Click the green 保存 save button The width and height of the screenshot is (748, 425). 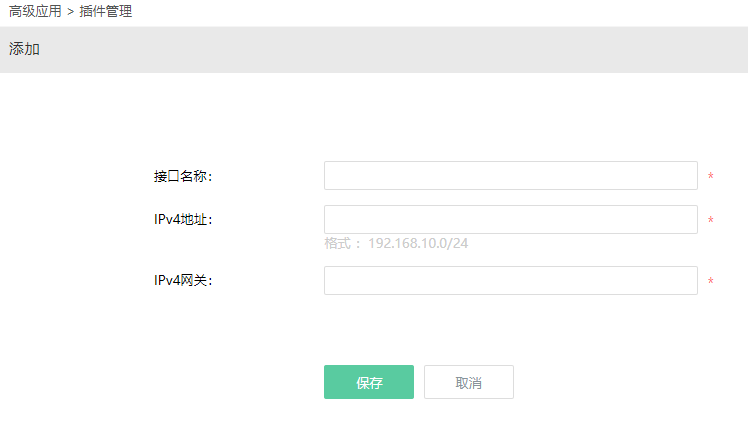[x=369, y=382]
